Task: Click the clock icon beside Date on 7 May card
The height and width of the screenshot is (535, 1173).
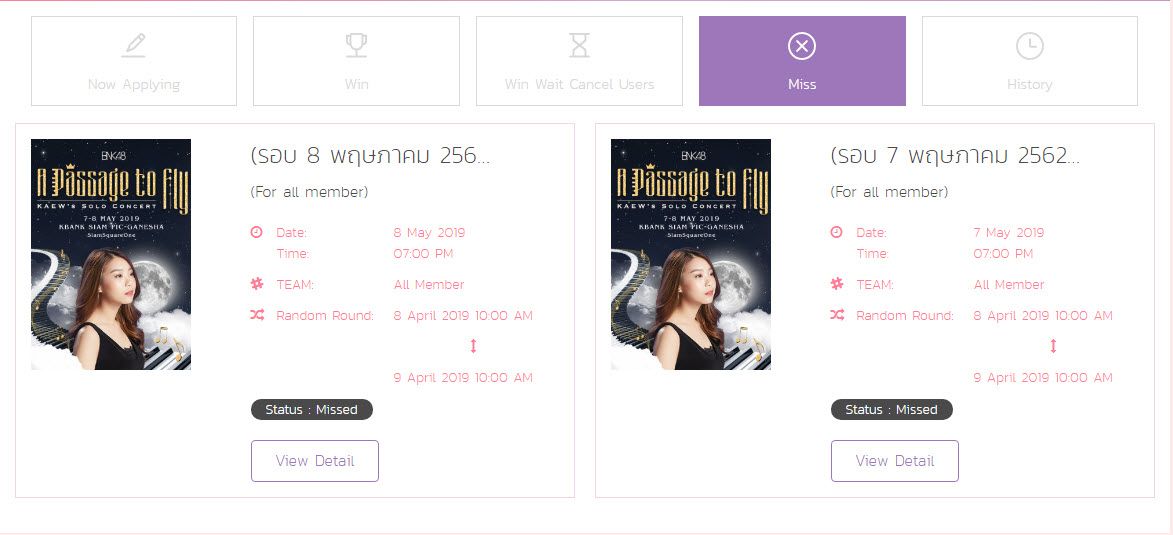Action: tap(836, 233)
